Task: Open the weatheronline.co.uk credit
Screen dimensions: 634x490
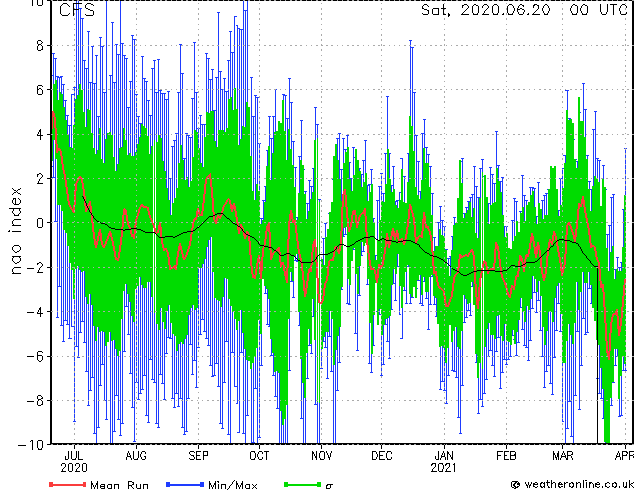Action: point(572,484)
